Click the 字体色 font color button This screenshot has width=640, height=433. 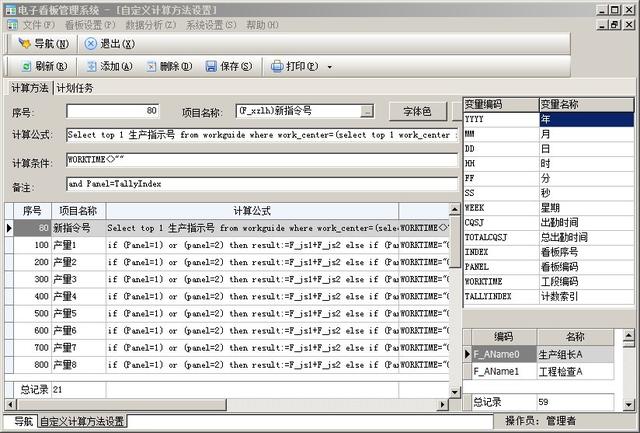[416, 111]
